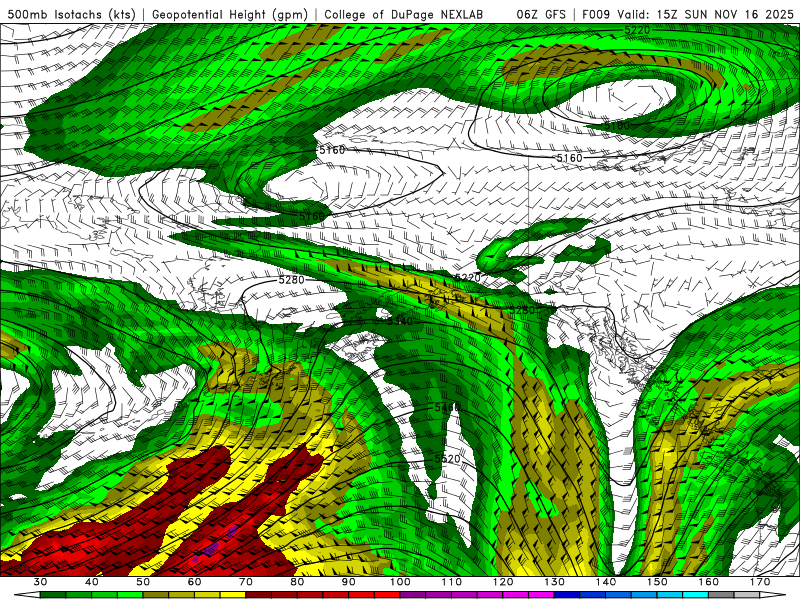Click the 'Valid: 15Z SUN NOV 16 2025' time
800x600 pixels.
pyautogui.click(x=707, y=14)
